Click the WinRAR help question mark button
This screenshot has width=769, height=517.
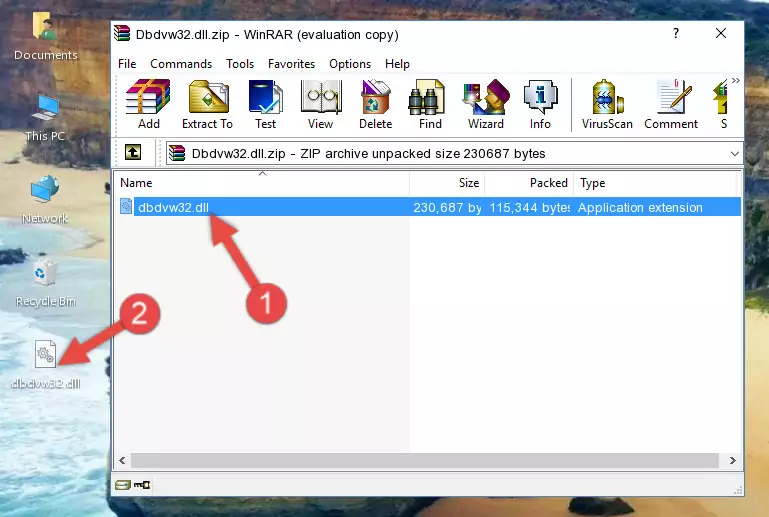[x=676, y=33]
